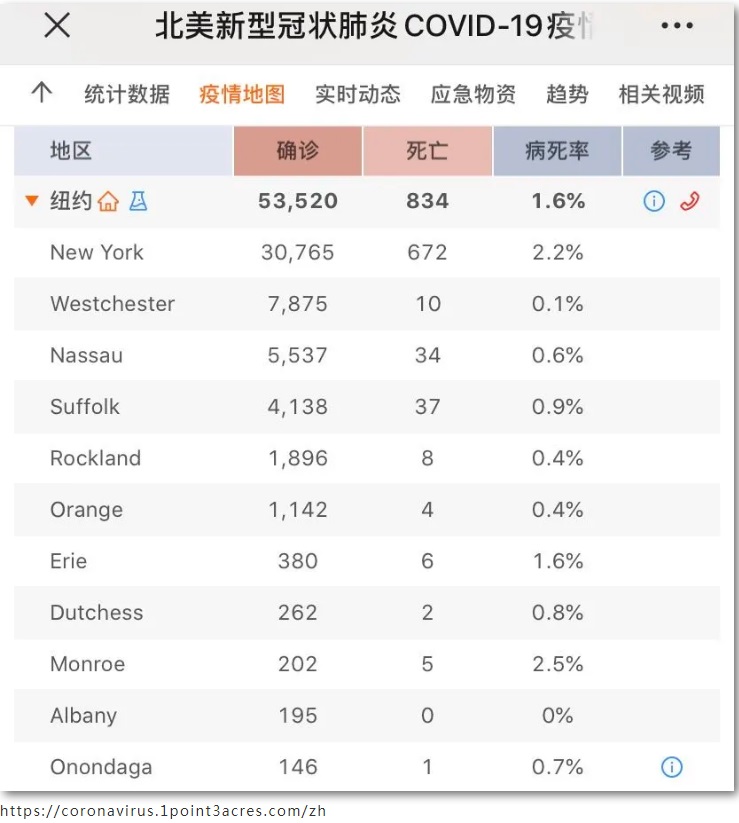Open the 趋势 tab

(567, 94)
